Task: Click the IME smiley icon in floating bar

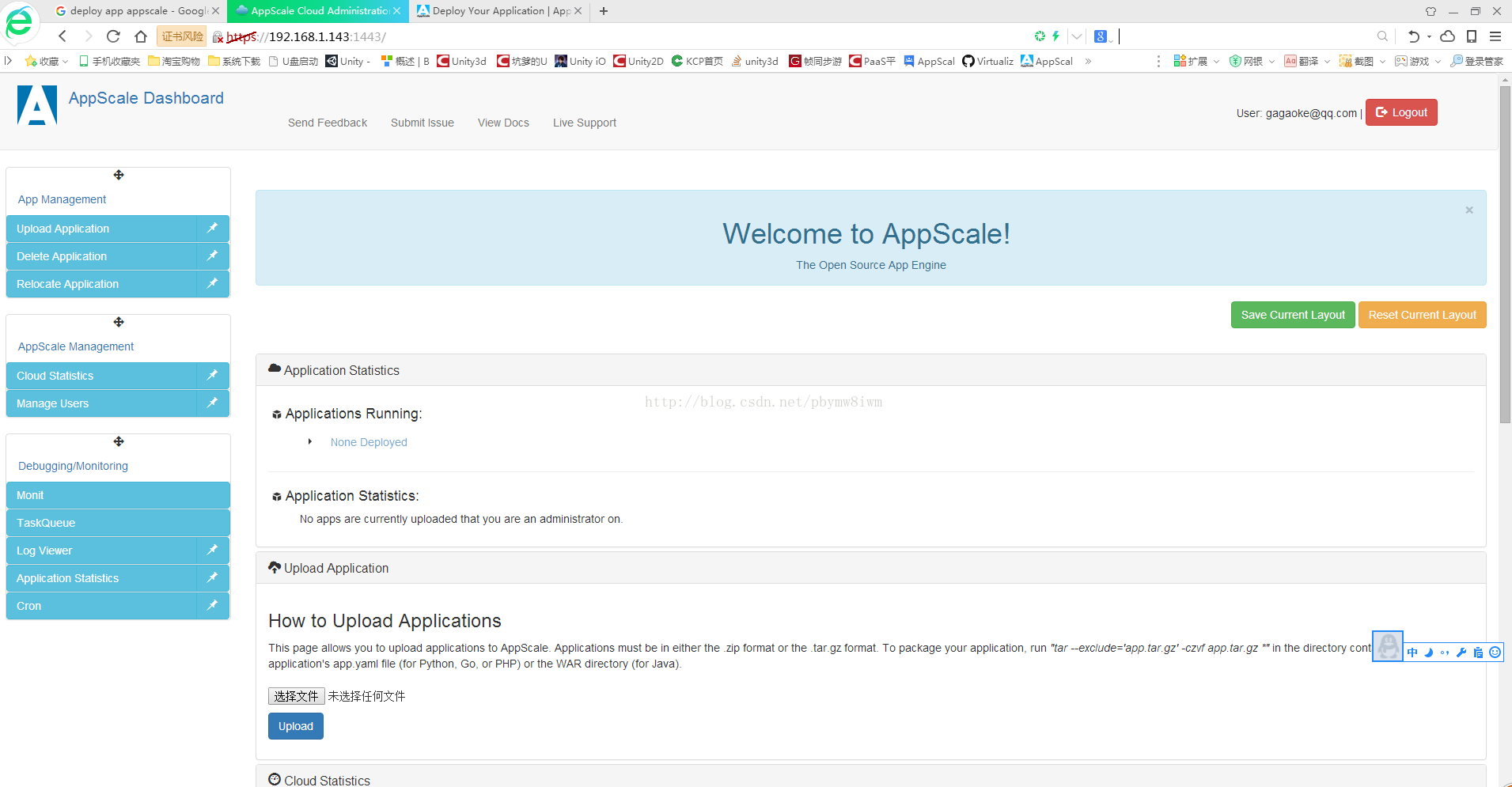Action: pos(1495,653)
